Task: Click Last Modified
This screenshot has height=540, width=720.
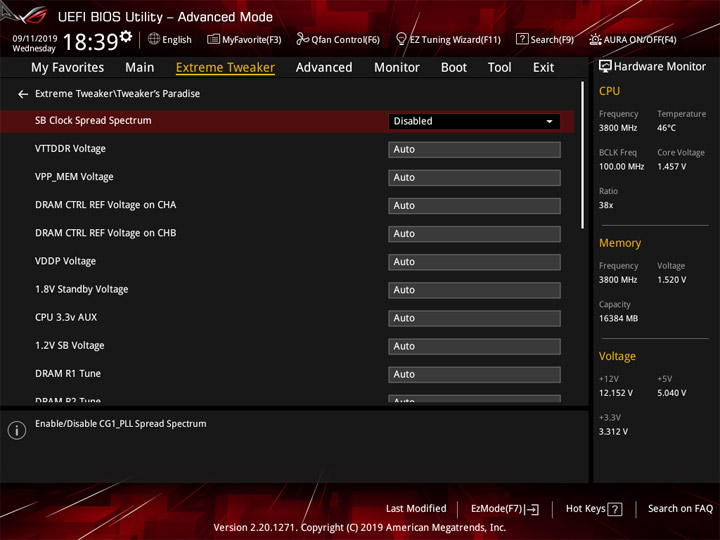Action: 416,509
